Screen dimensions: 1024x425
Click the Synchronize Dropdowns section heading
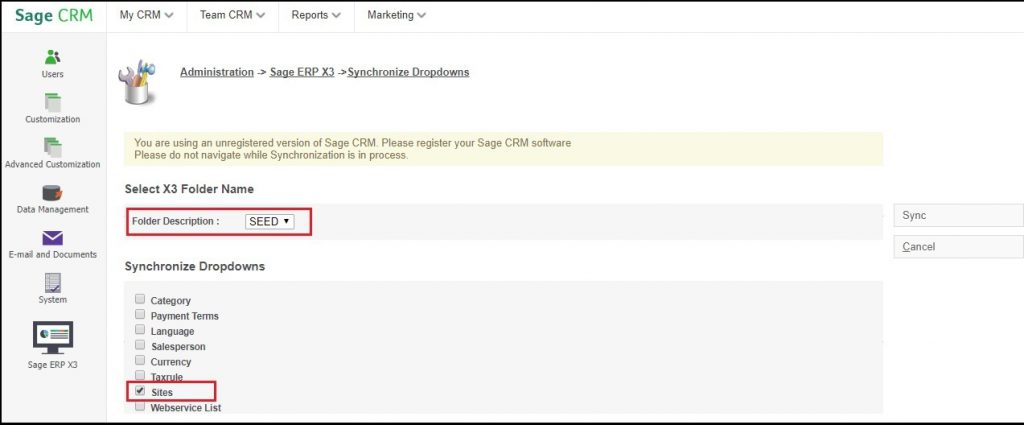tap(195, 267)
